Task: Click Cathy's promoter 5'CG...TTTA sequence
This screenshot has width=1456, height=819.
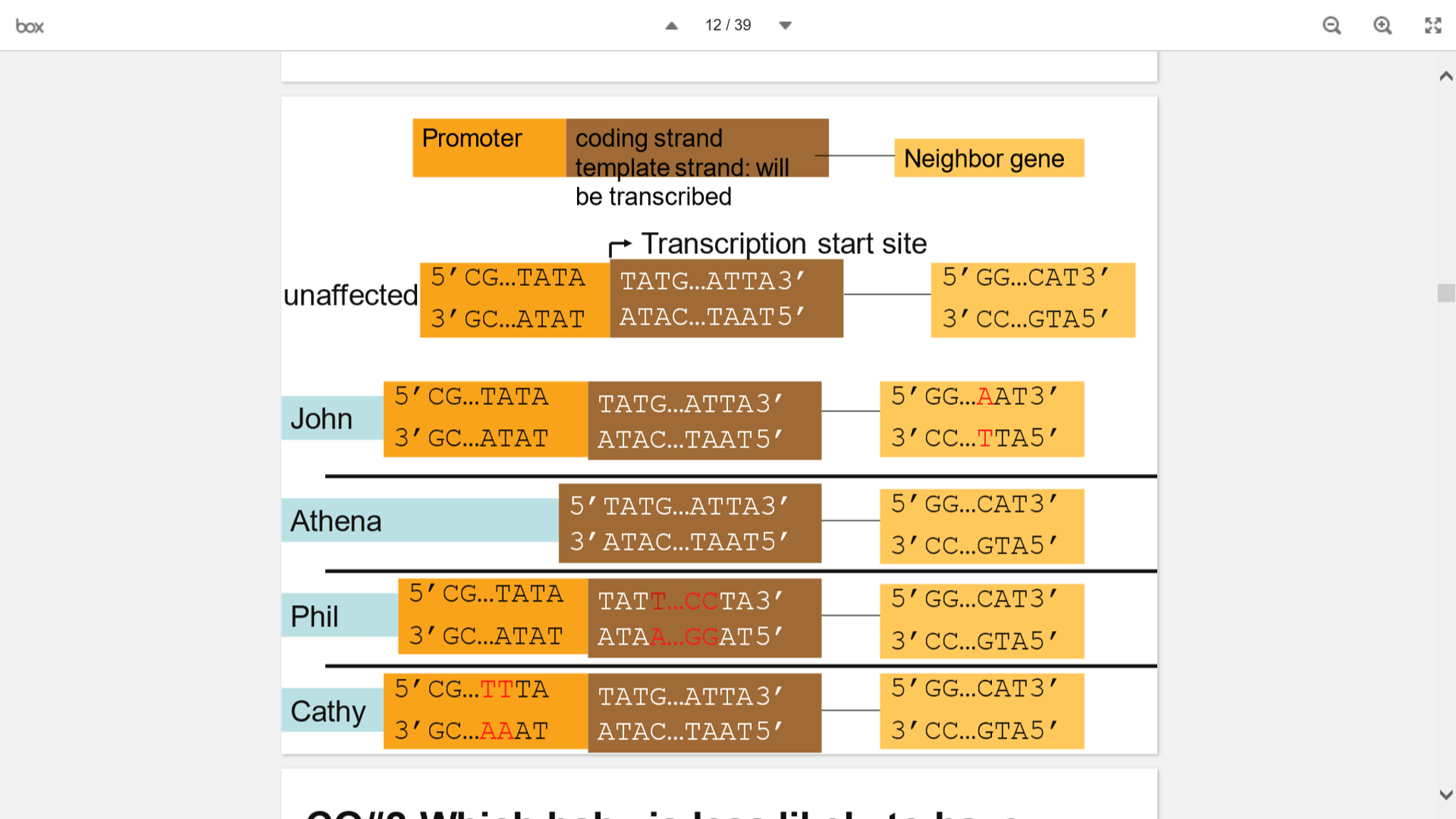Action: 471,688
